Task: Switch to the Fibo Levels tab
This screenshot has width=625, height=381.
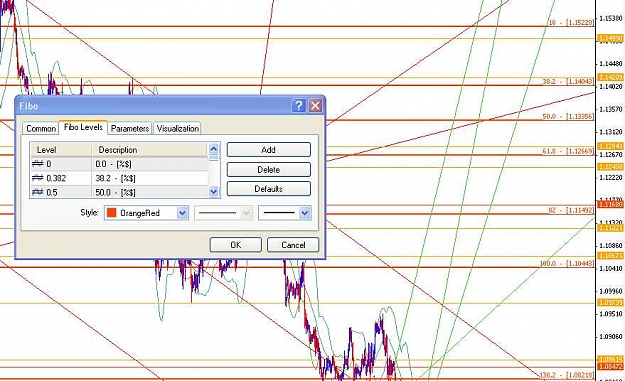Action: click(83, 127)
